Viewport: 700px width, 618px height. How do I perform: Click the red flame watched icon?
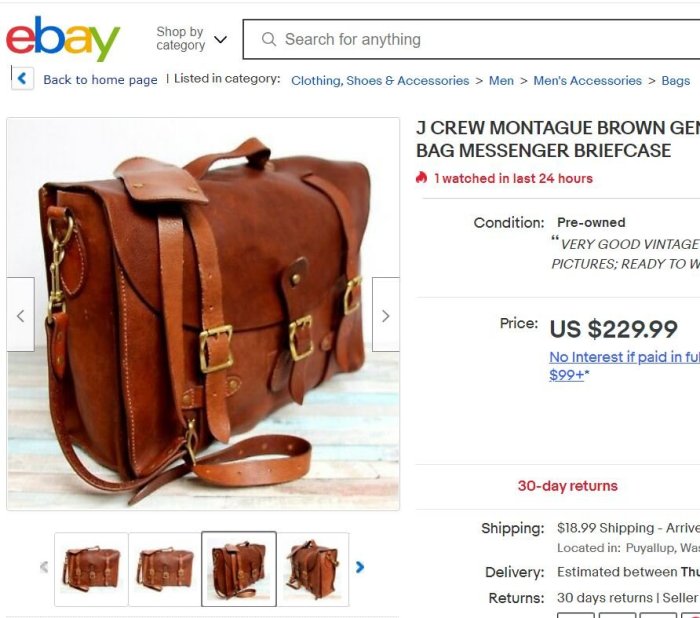click(421, 178)
